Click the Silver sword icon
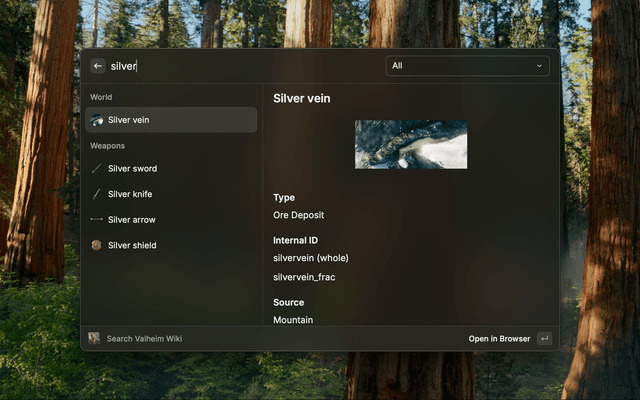Screen dimensions: 640x400 [96, 169]
